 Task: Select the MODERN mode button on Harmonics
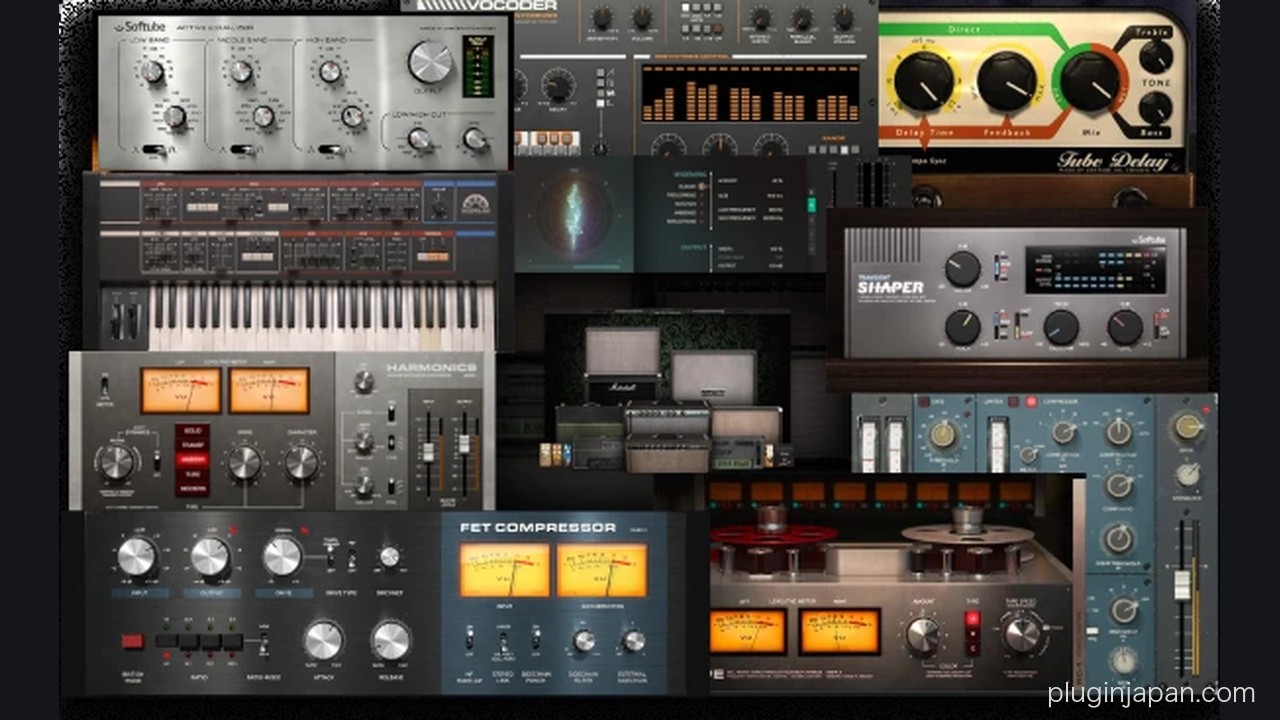tap(191, 489)
